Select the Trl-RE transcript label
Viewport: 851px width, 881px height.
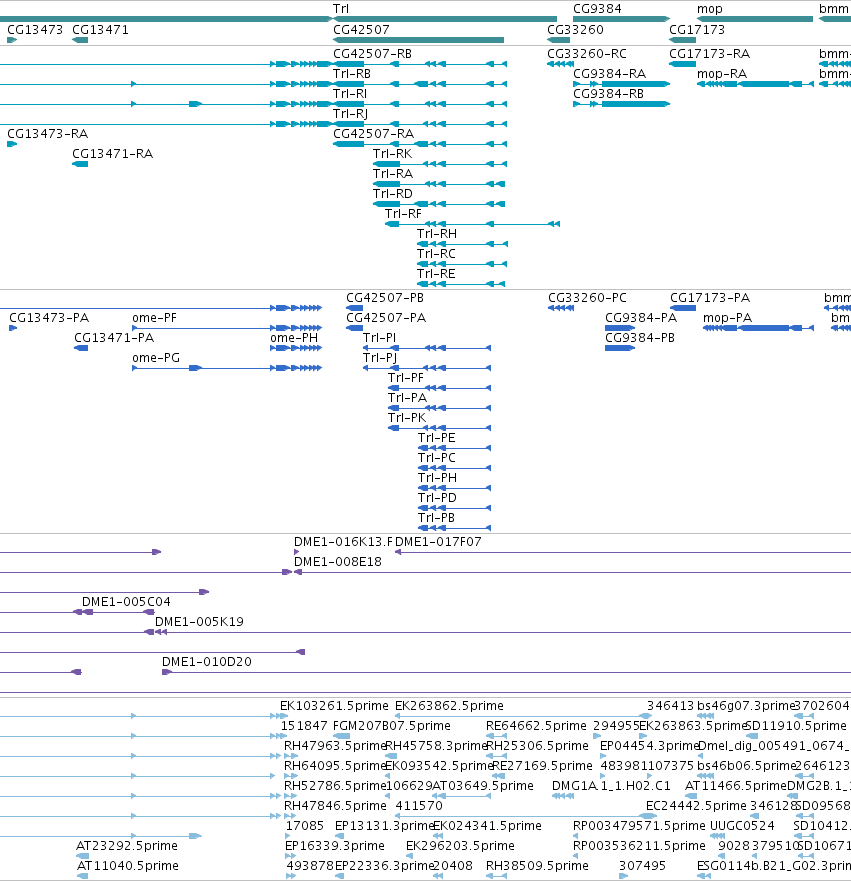[x=436, y=274]
